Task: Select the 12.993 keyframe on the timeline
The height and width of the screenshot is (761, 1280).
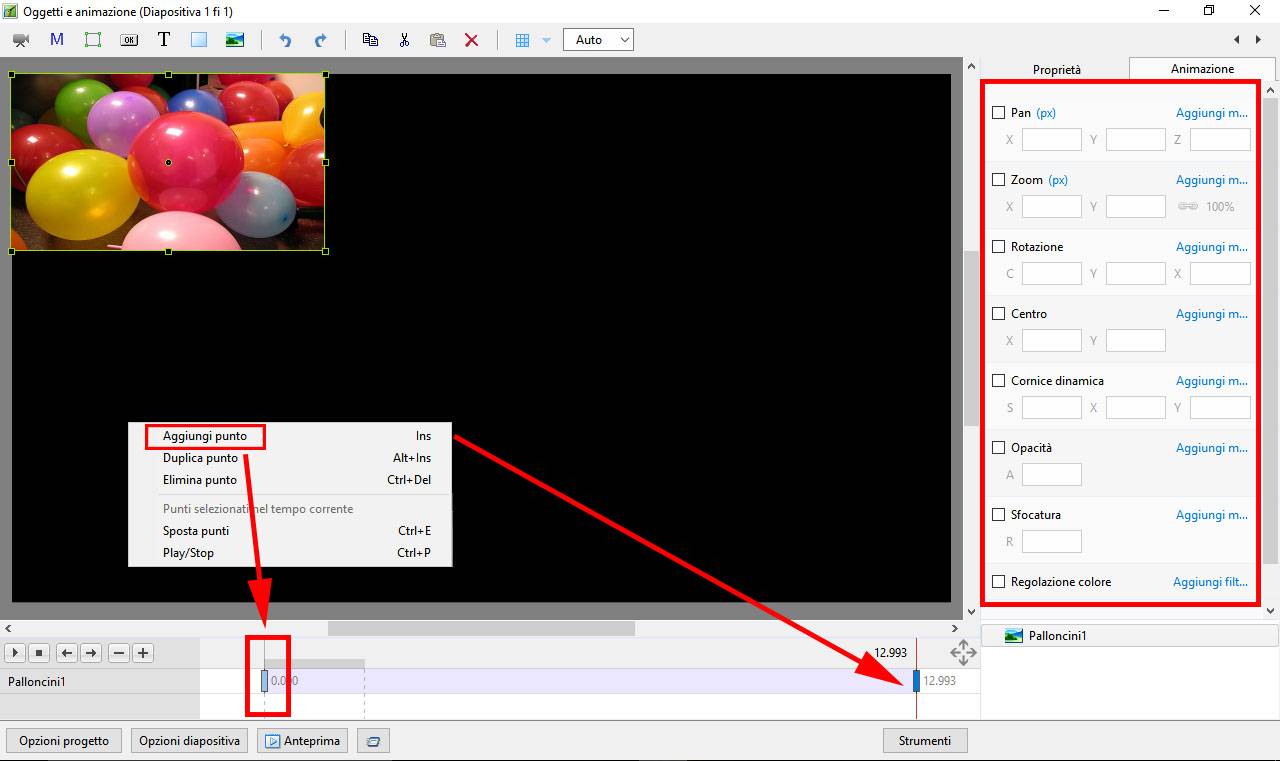Action: tap(916, 681)
